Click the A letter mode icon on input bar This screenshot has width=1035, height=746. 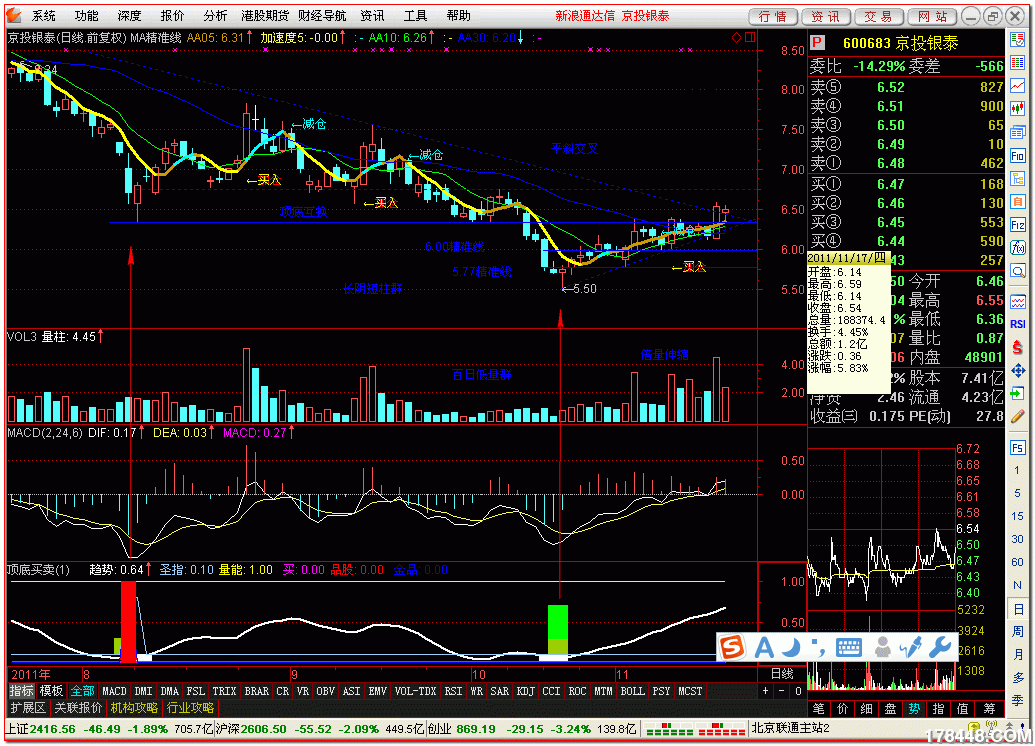tap(764, 648)
